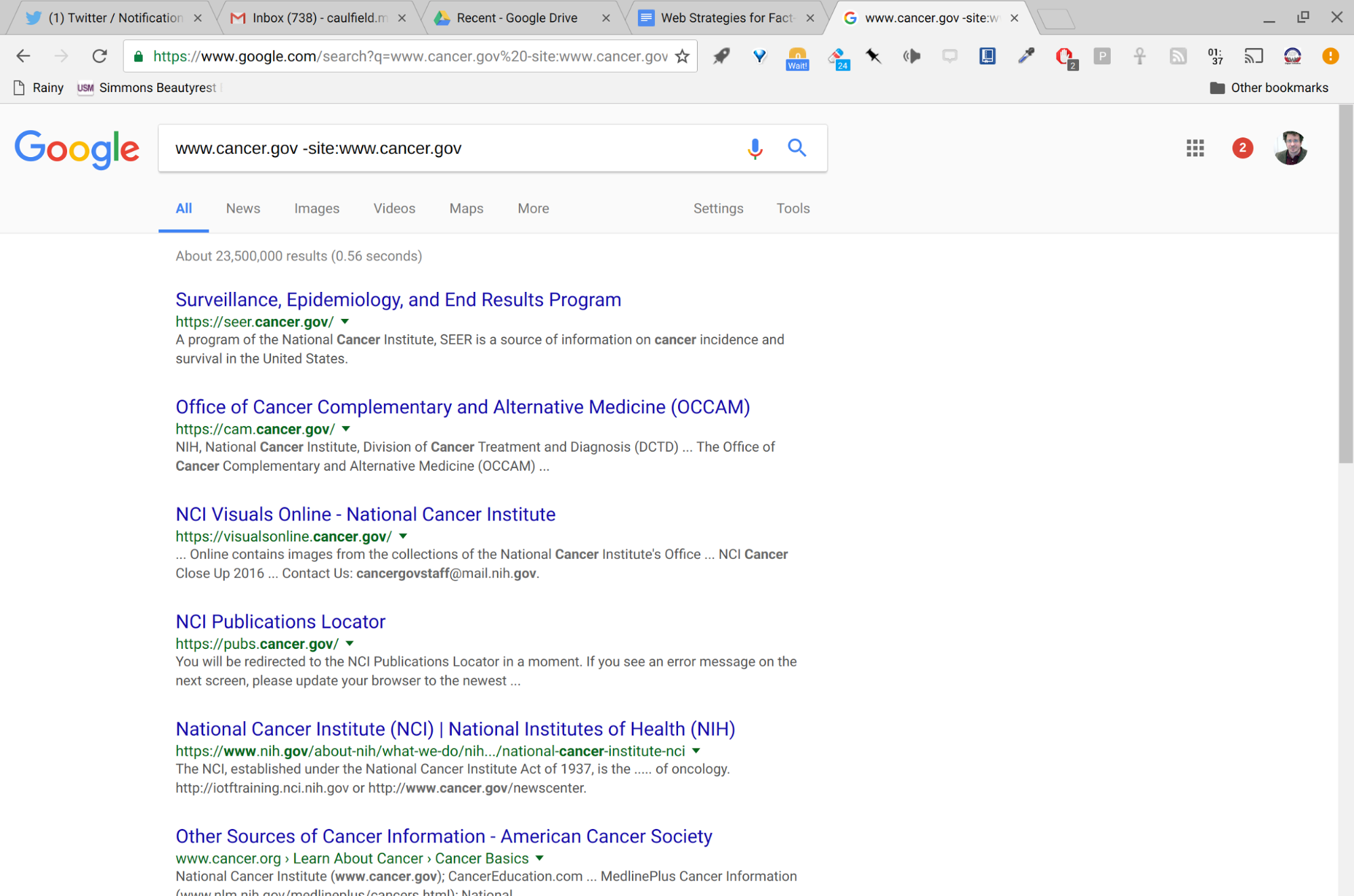Open Surveillance, Epidemiology, and End Results Program link
This screenshot has height=896, width=1354.
point(398,300)
